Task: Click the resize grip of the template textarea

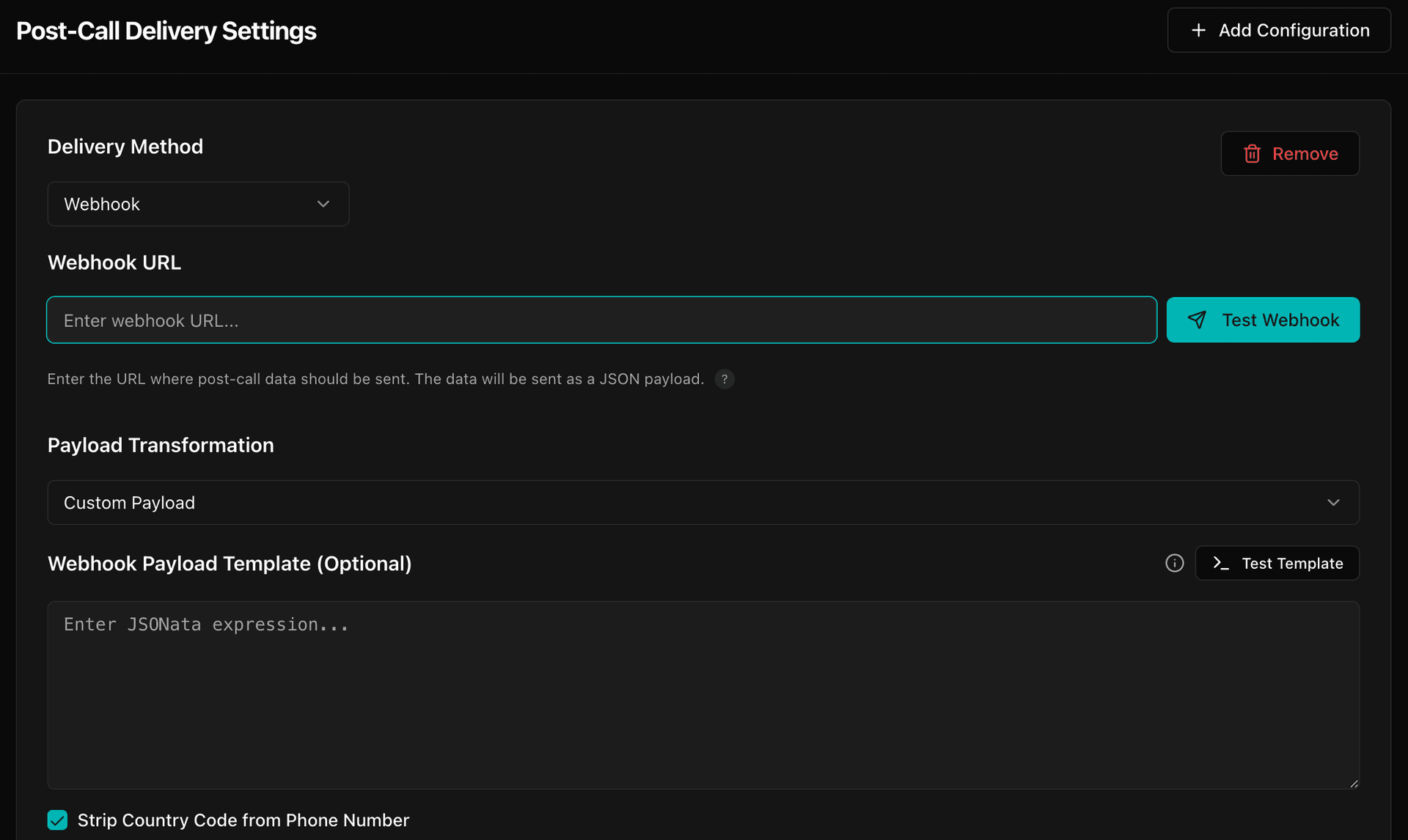Action: point(1354,784)
